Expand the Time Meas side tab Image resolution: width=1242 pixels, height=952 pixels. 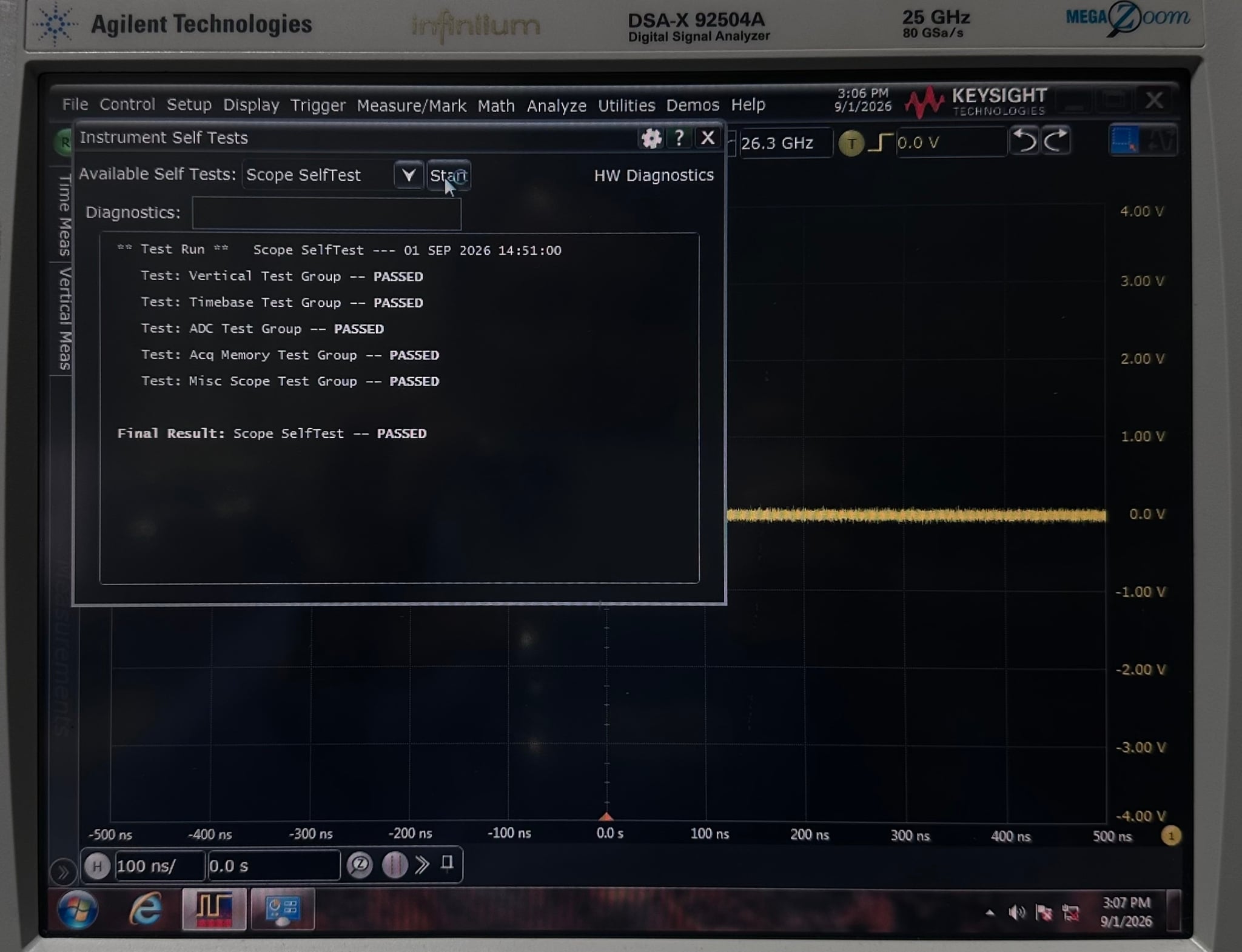[x=63, y=215]
